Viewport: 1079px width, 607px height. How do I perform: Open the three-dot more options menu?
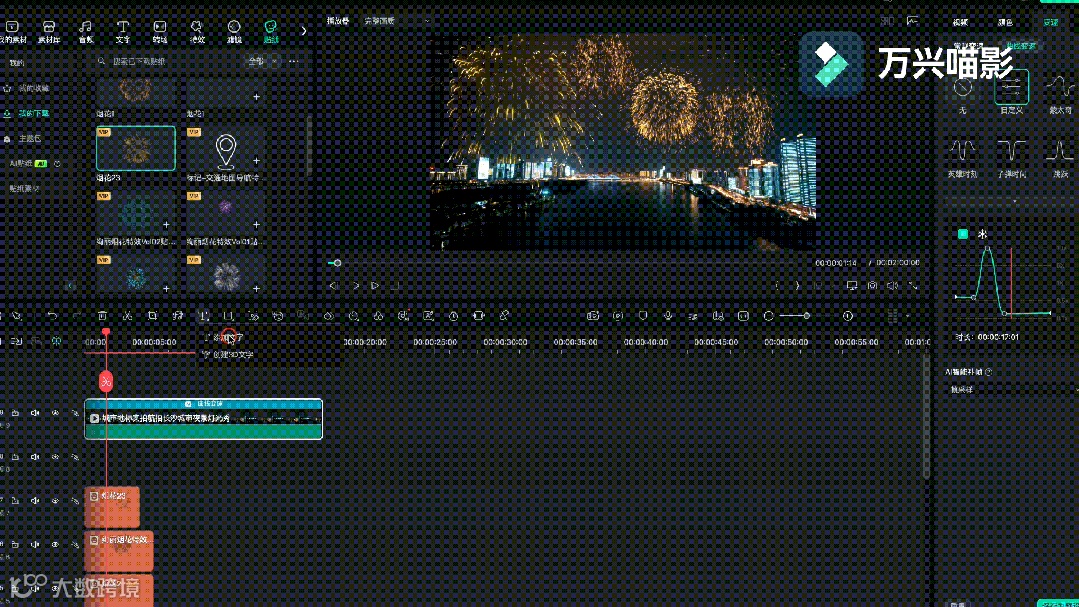click(x=294, y=61)
